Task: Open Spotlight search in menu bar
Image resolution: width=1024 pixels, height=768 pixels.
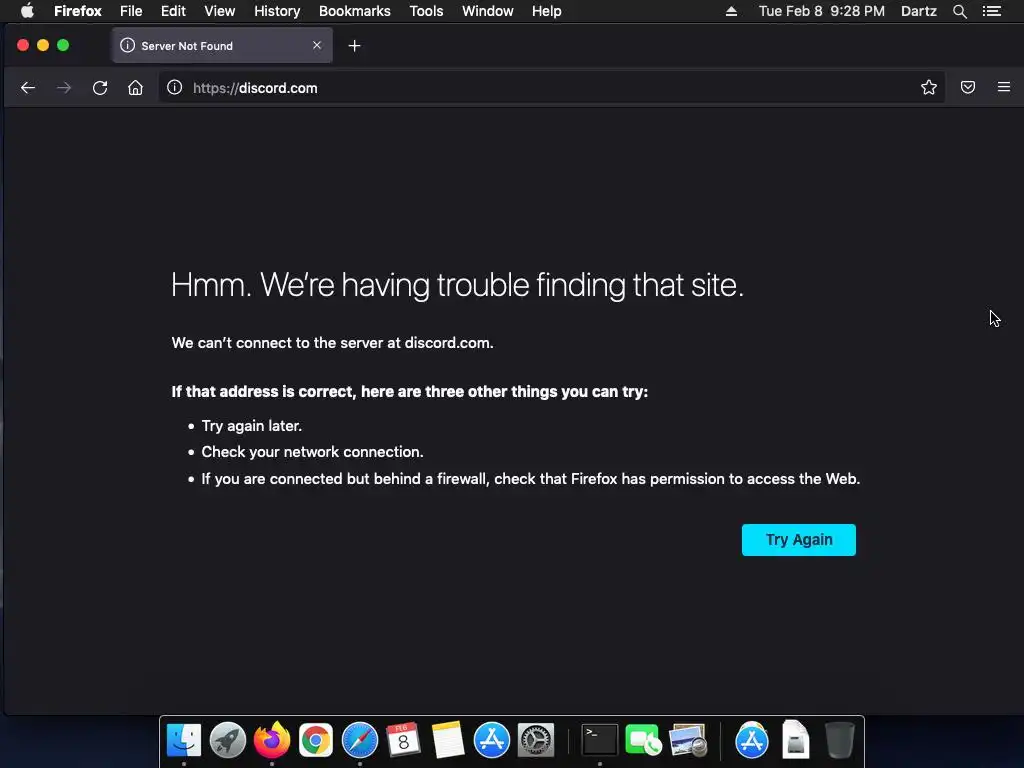Action: [x=959, y=11]
